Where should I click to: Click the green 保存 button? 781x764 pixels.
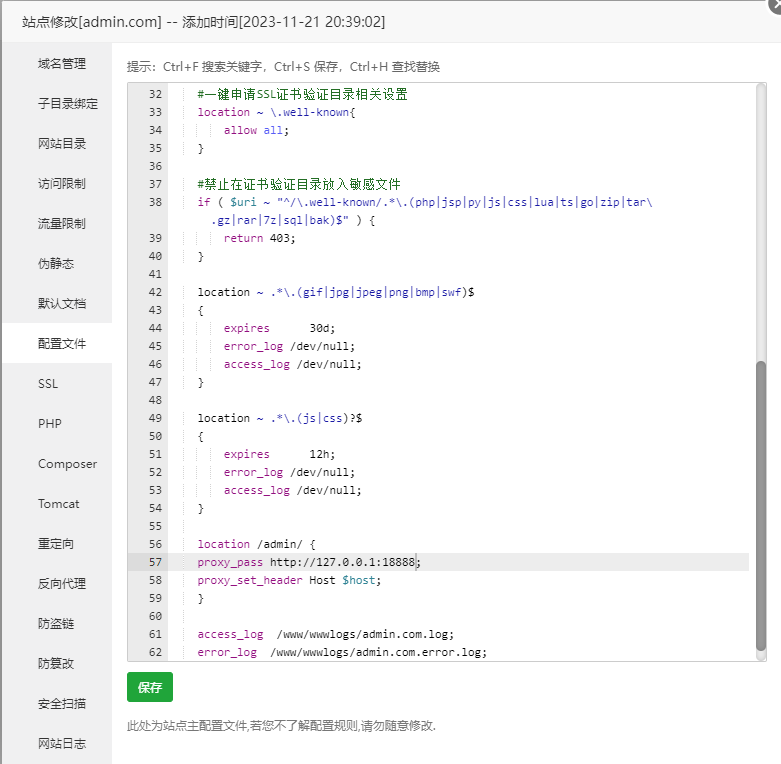tap(150, 687)
